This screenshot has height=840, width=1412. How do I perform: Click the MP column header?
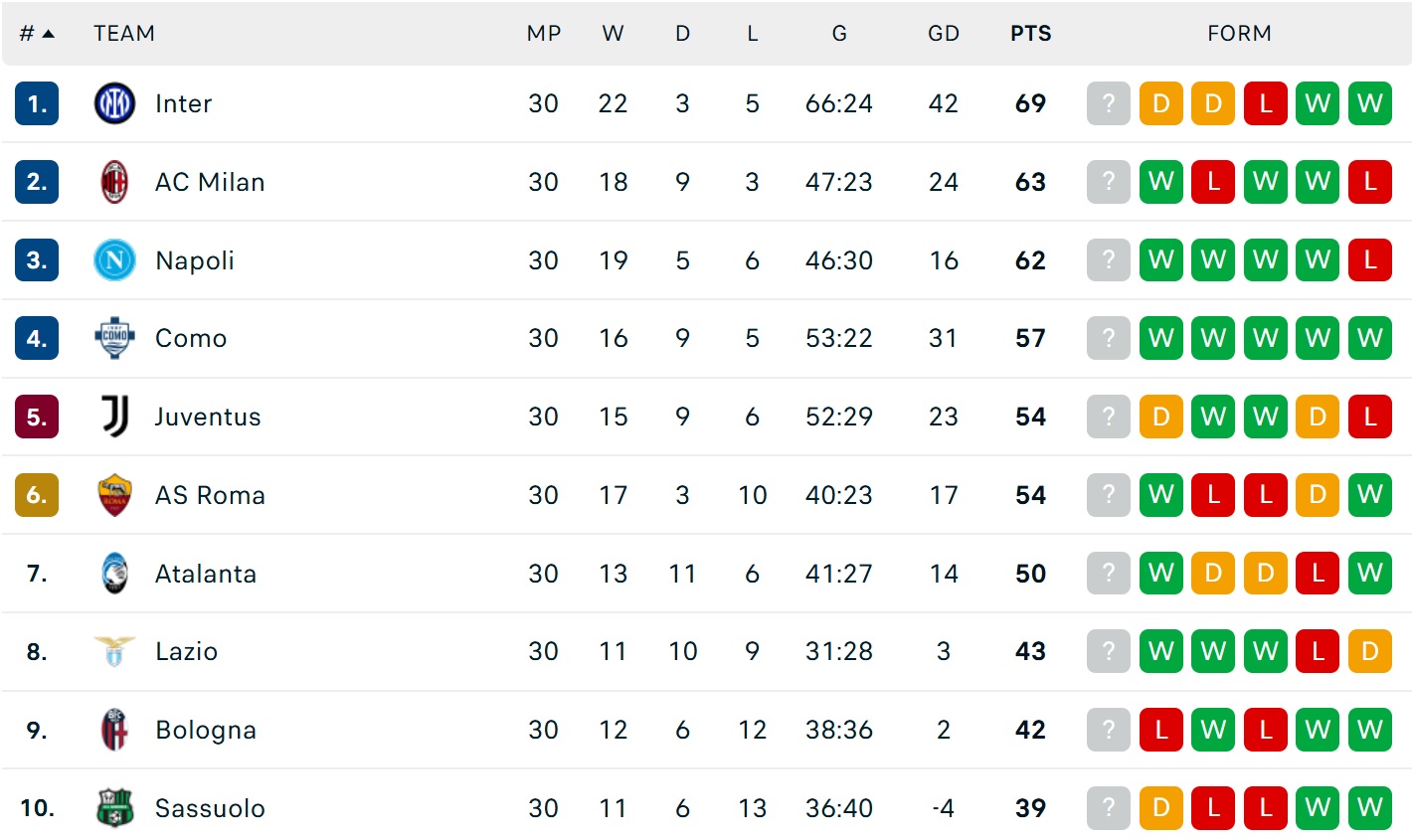(543, 34)
